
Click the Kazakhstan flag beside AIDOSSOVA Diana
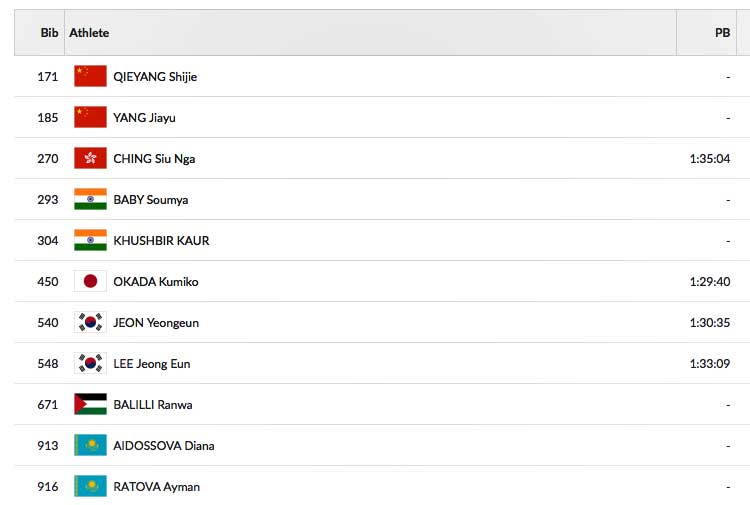click(x=90, y=446)
